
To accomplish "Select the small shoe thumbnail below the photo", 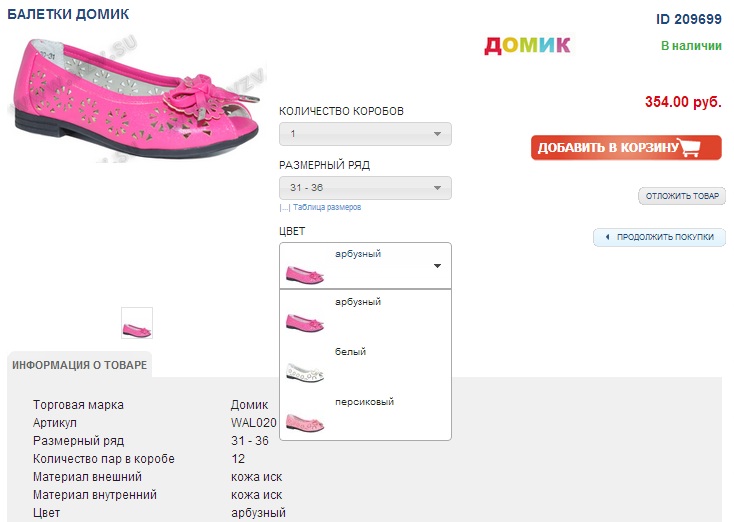I will (x=137, y=323).
